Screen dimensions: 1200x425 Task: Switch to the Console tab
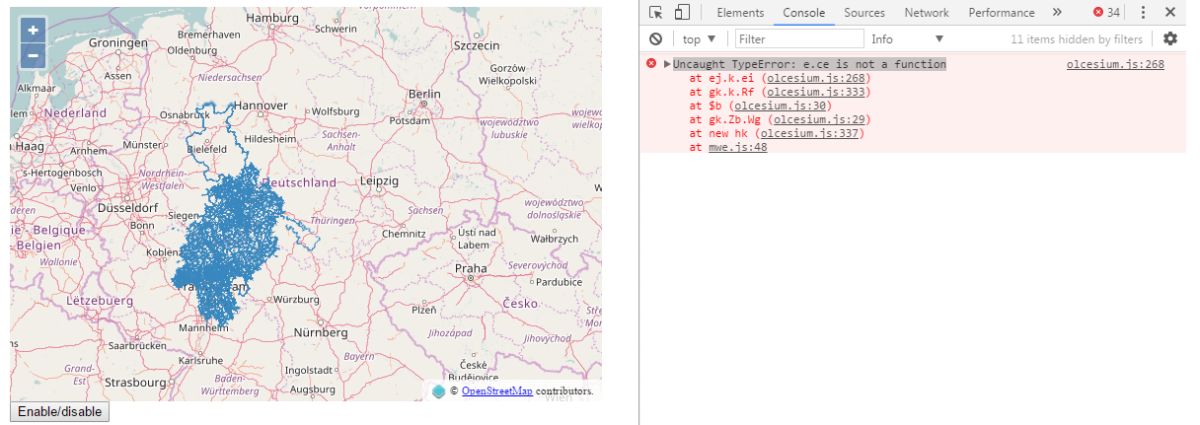click(x=804, y=13)
